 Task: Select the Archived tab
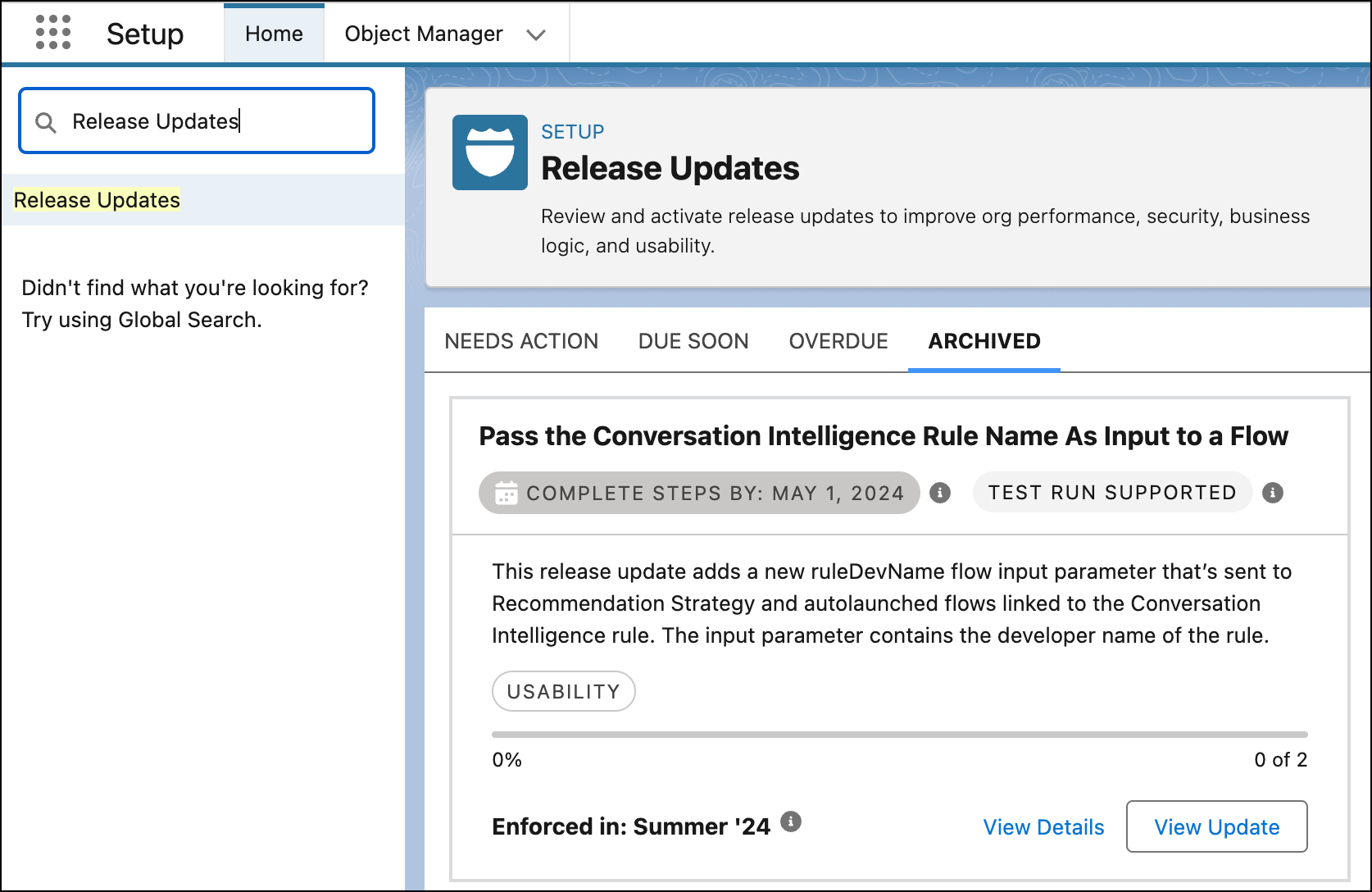tap(984, 341)
